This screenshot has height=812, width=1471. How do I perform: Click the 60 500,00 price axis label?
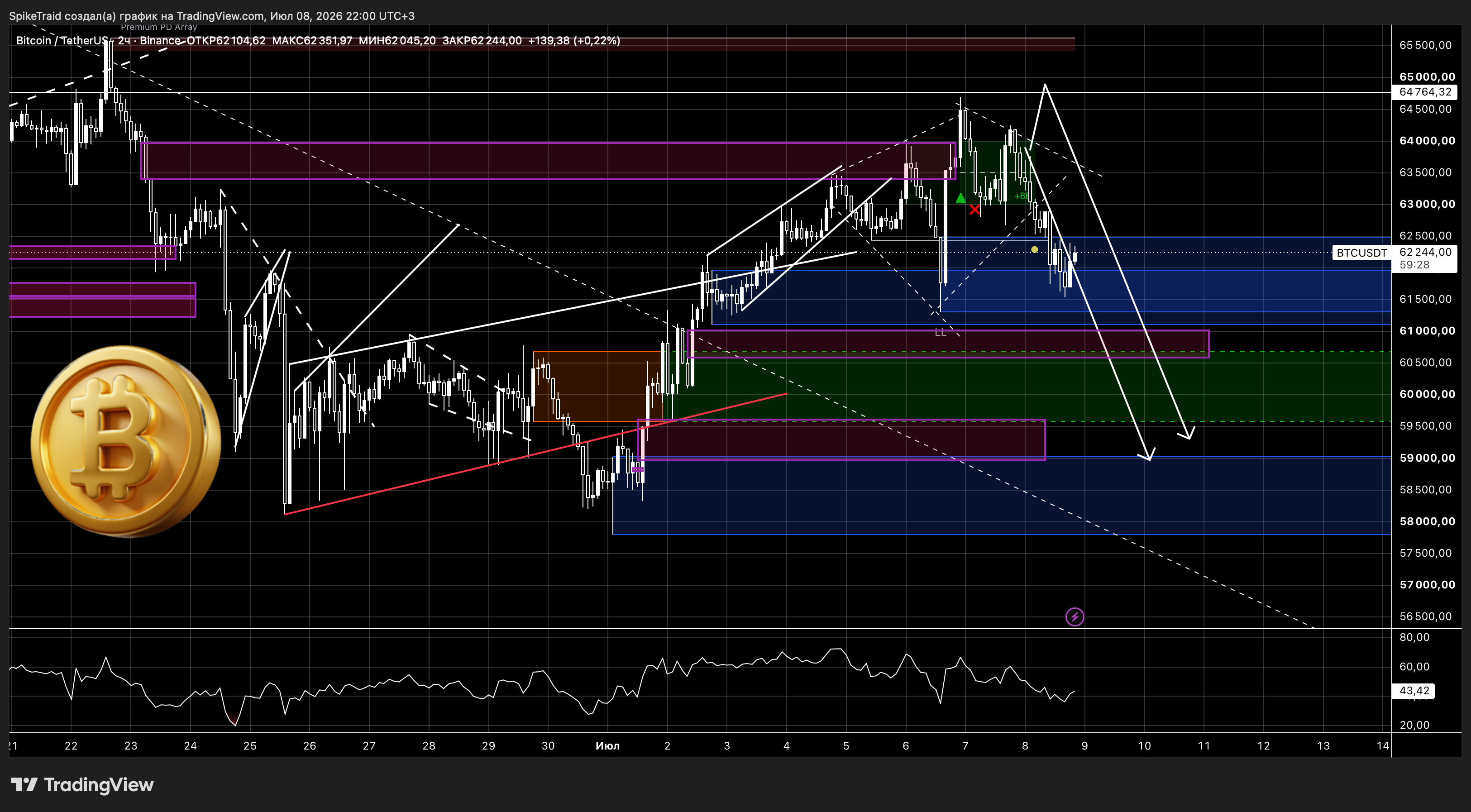1425,363
